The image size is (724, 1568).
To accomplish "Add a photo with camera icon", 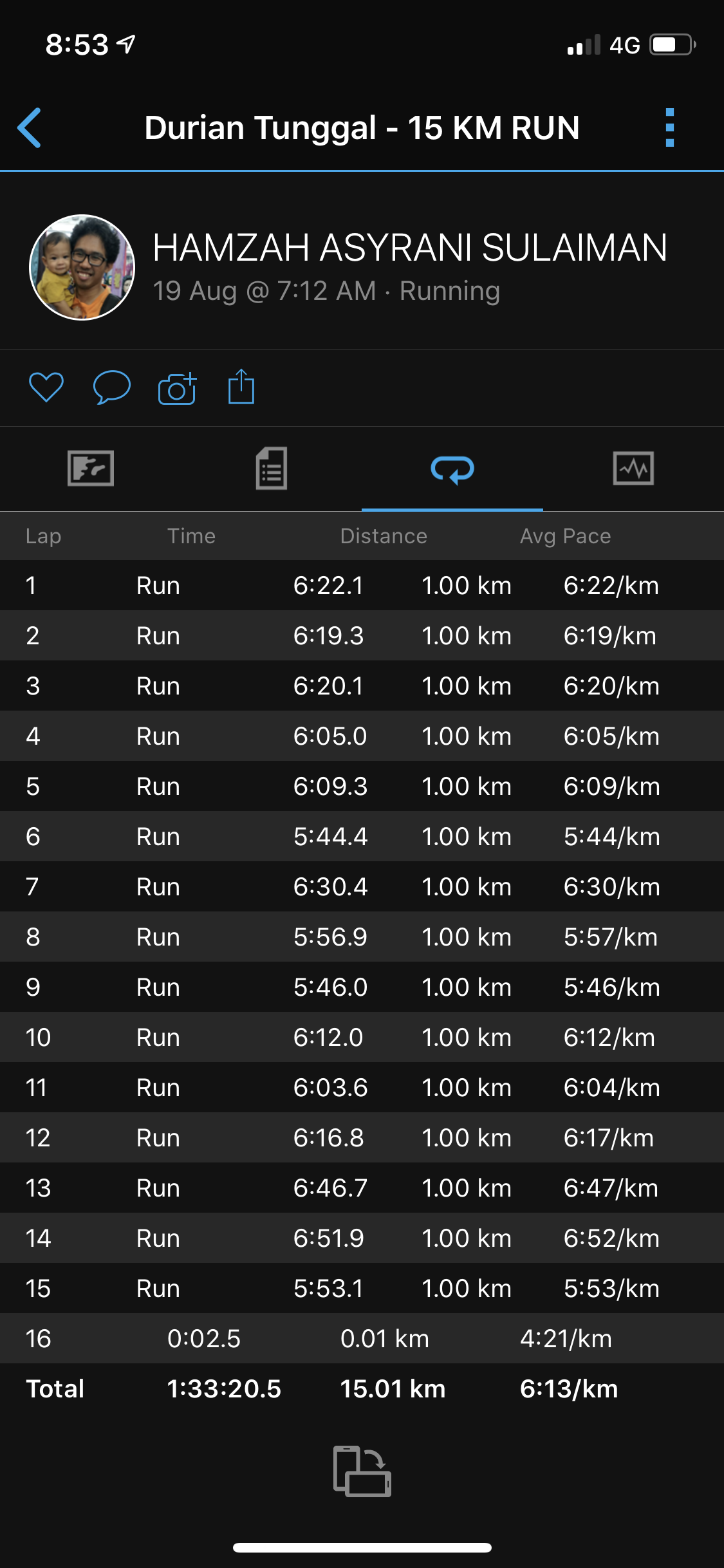I will pyautogui.click(x=177, y=389).
